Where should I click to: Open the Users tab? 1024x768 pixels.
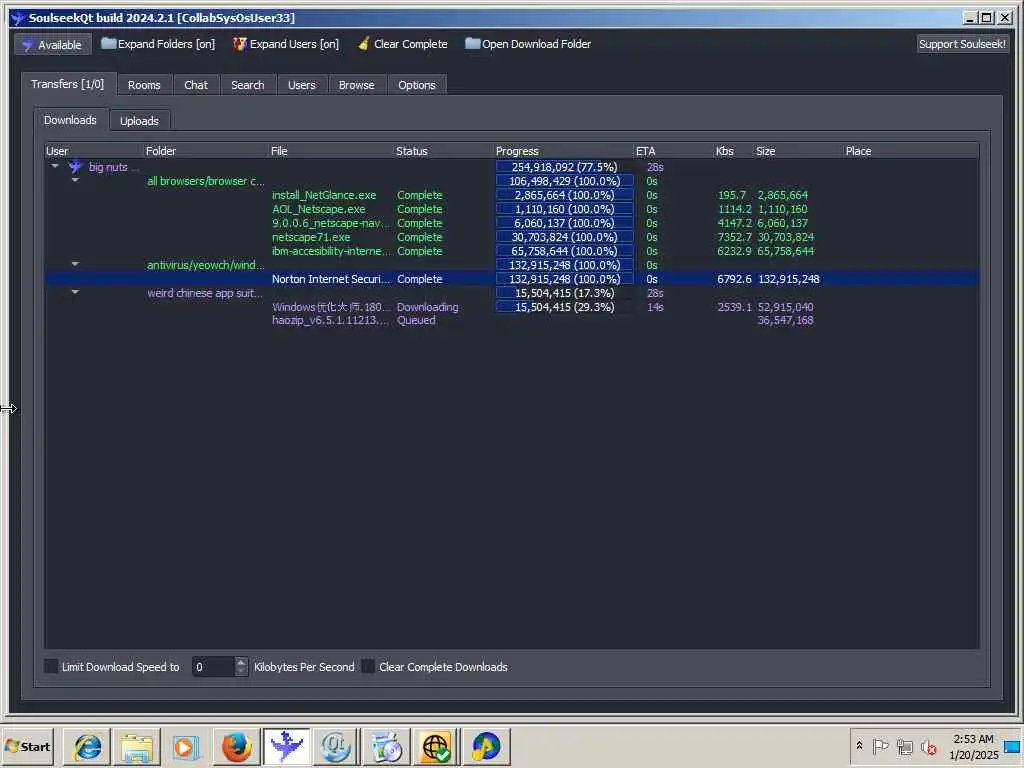click(302, 85)
